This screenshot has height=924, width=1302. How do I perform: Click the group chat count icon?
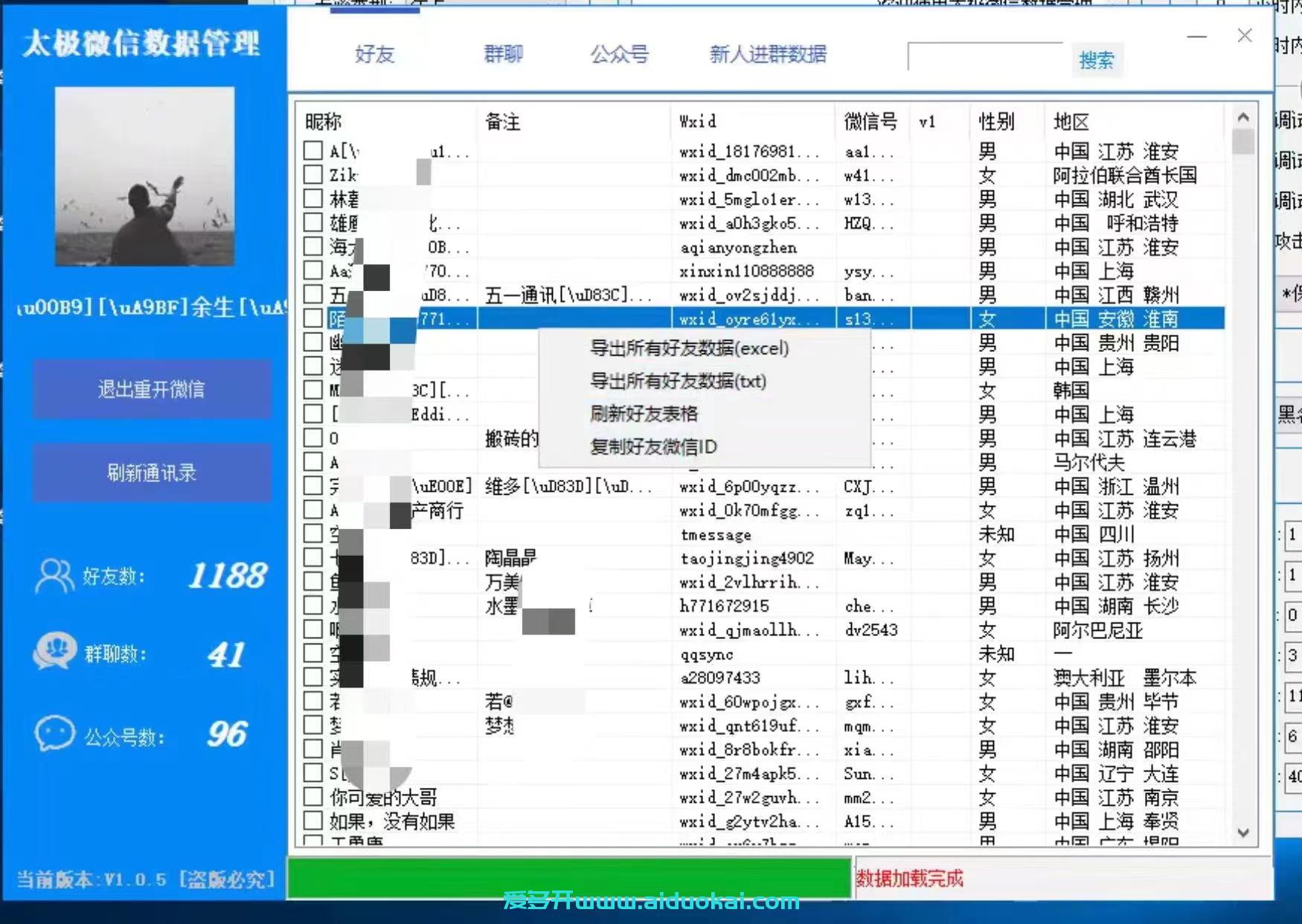pyautogui.click(x=54, y=652)
